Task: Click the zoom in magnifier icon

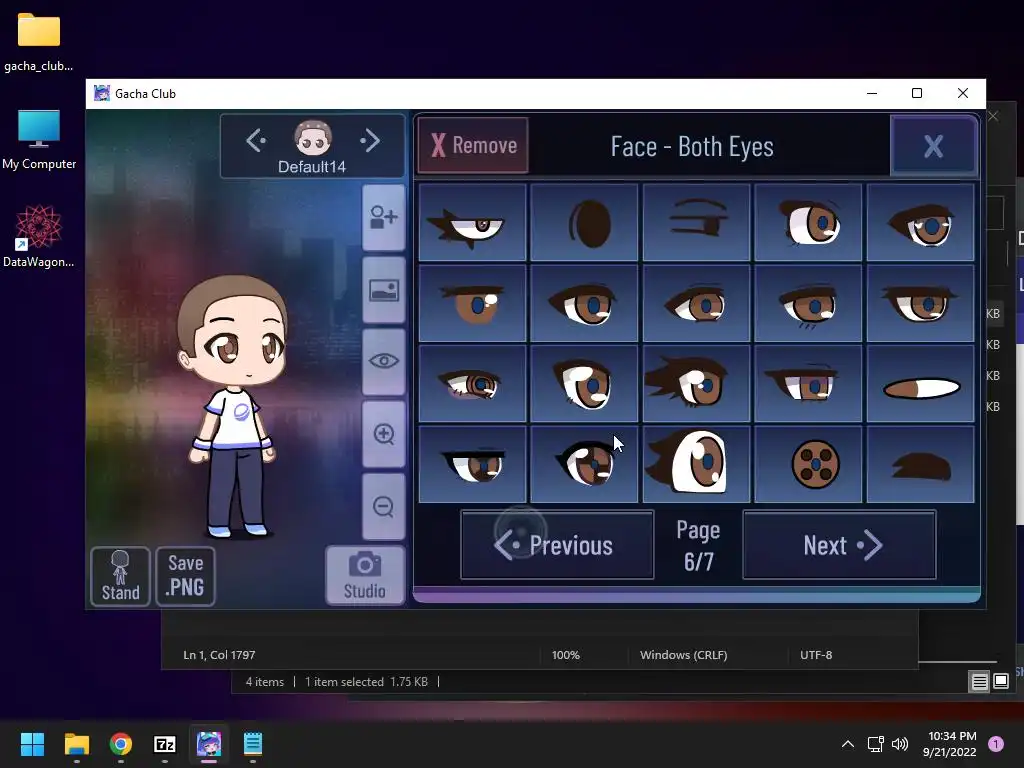Action: pos(383,434)
